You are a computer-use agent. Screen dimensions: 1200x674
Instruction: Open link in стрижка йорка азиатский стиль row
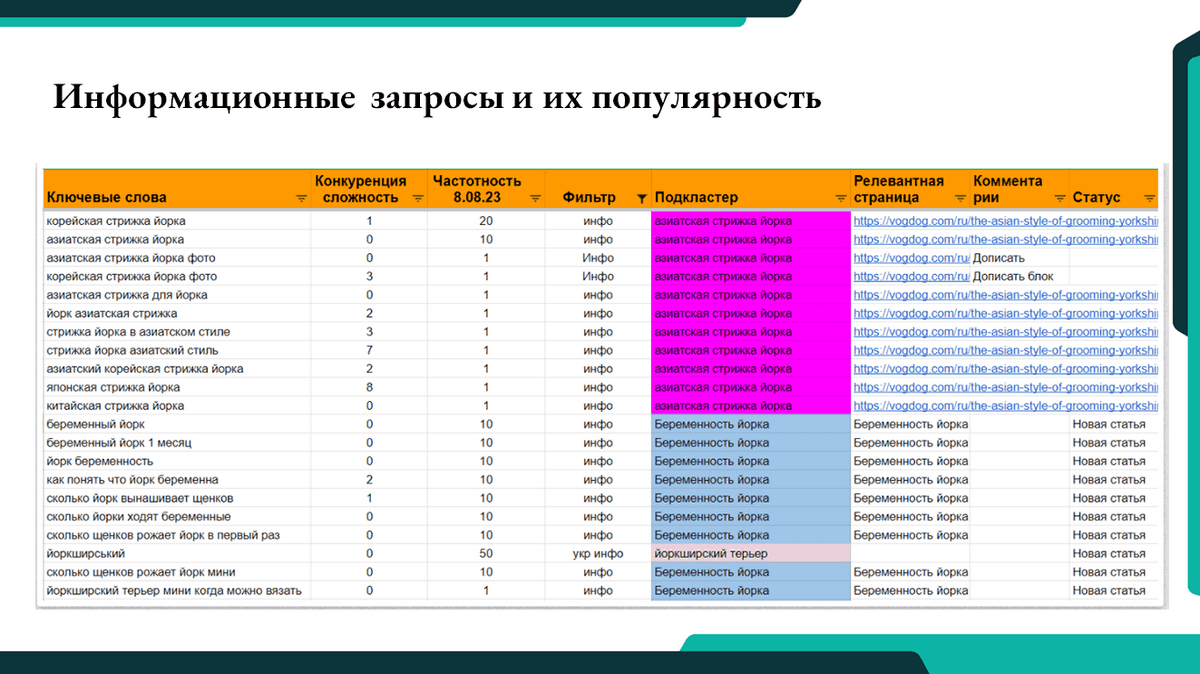[1005, 350]
